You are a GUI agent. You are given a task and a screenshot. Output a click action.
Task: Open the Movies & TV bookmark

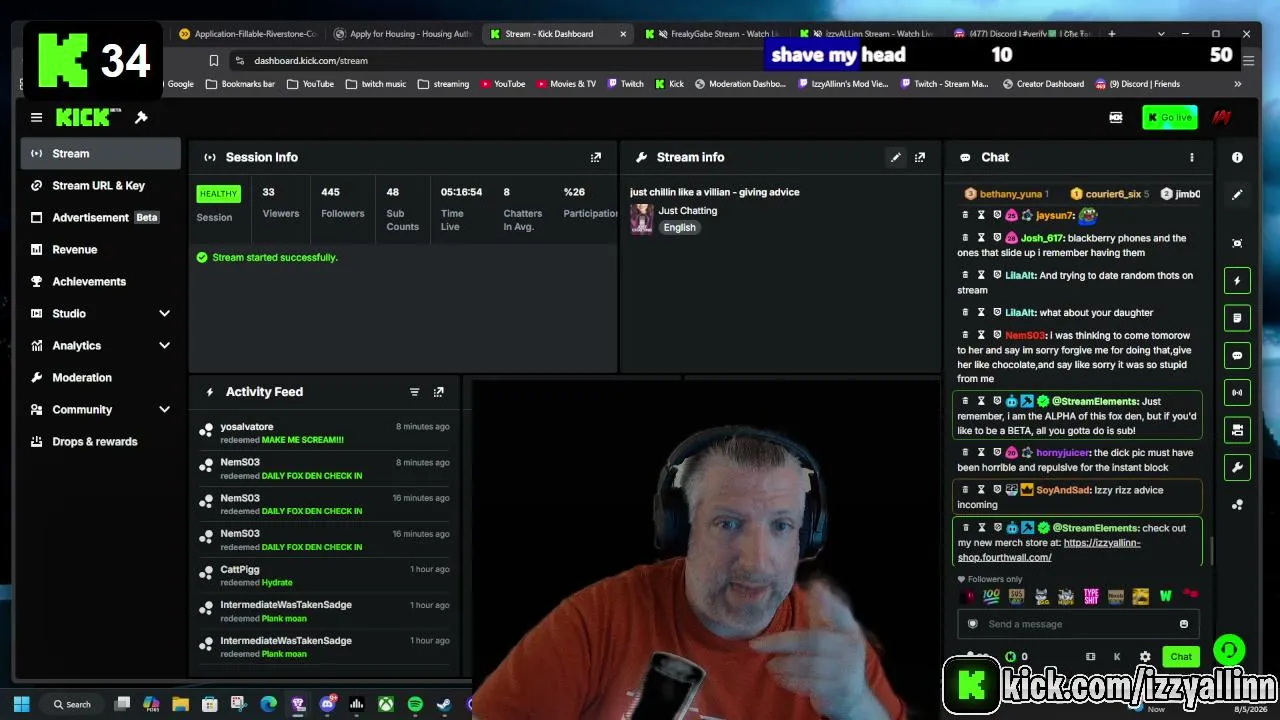[566, 84]
